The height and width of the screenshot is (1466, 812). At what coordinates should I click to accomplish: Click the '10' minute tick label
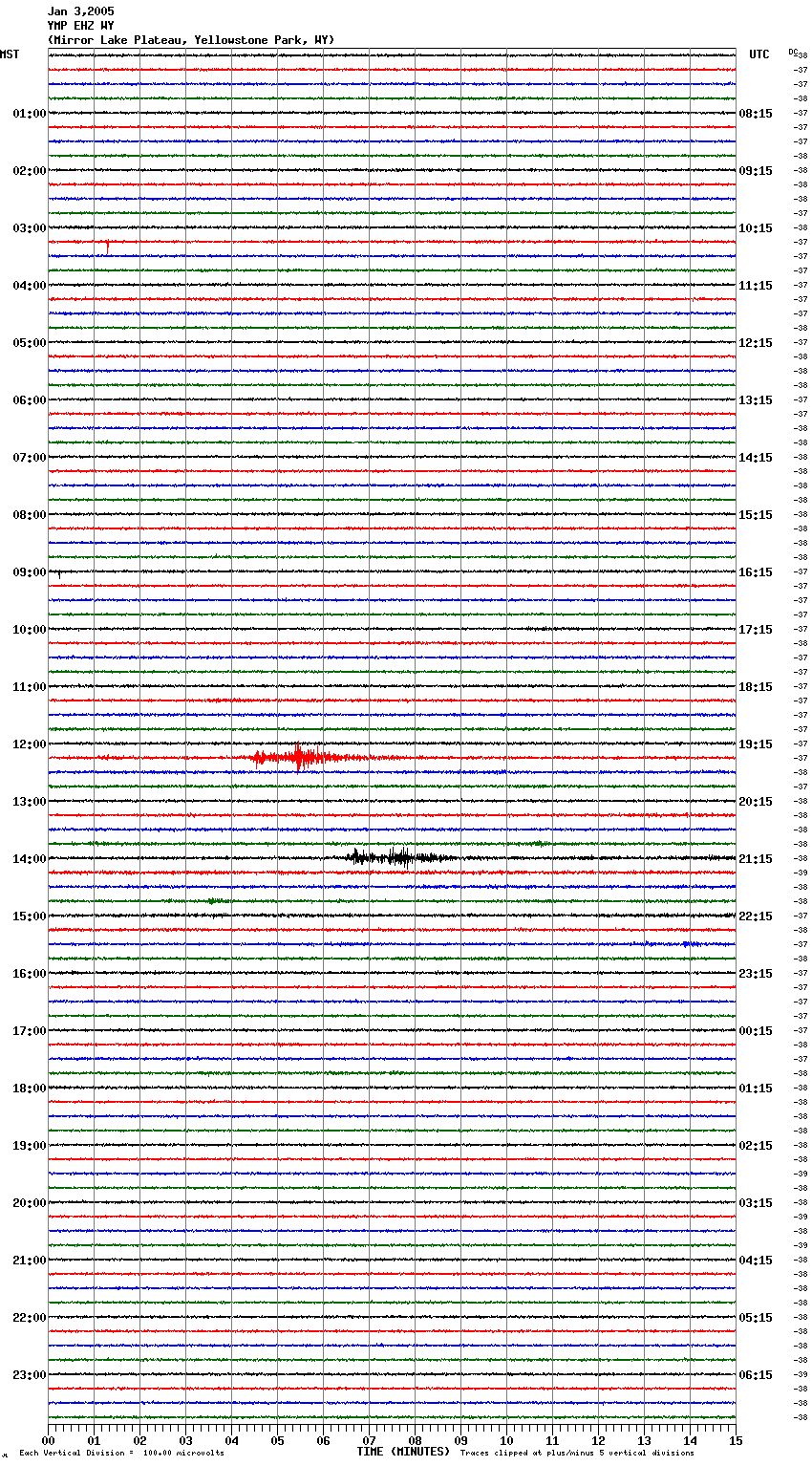[506, 1441]
